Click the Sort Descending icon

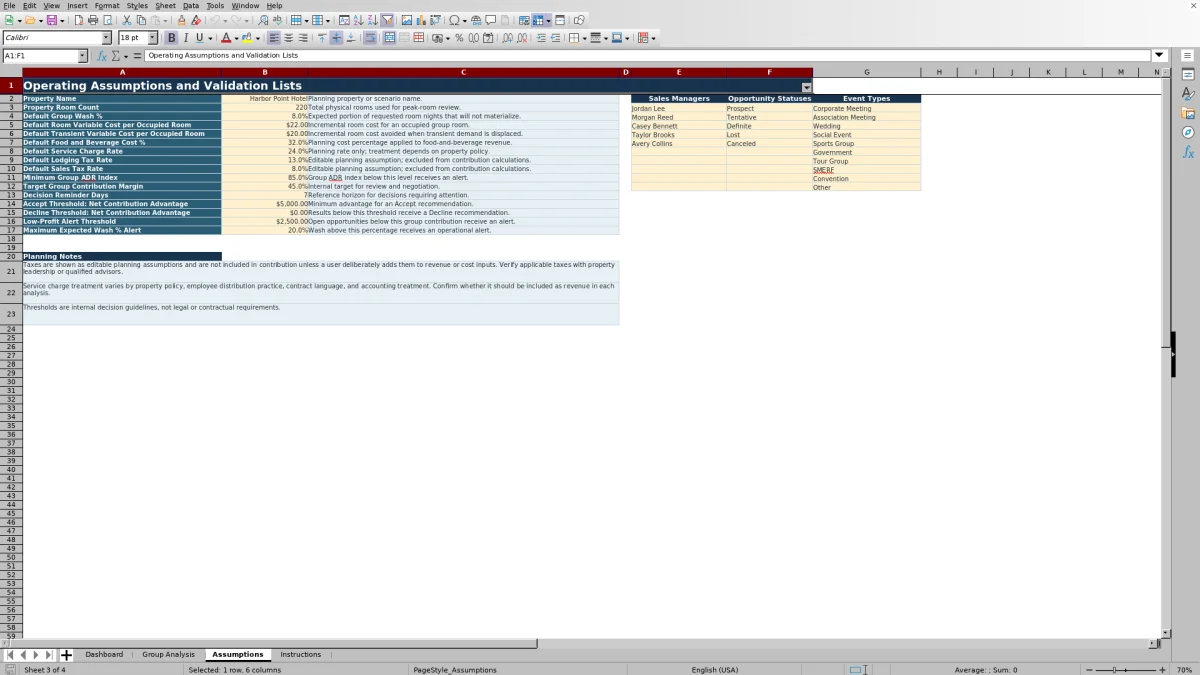tap(372, 20)
